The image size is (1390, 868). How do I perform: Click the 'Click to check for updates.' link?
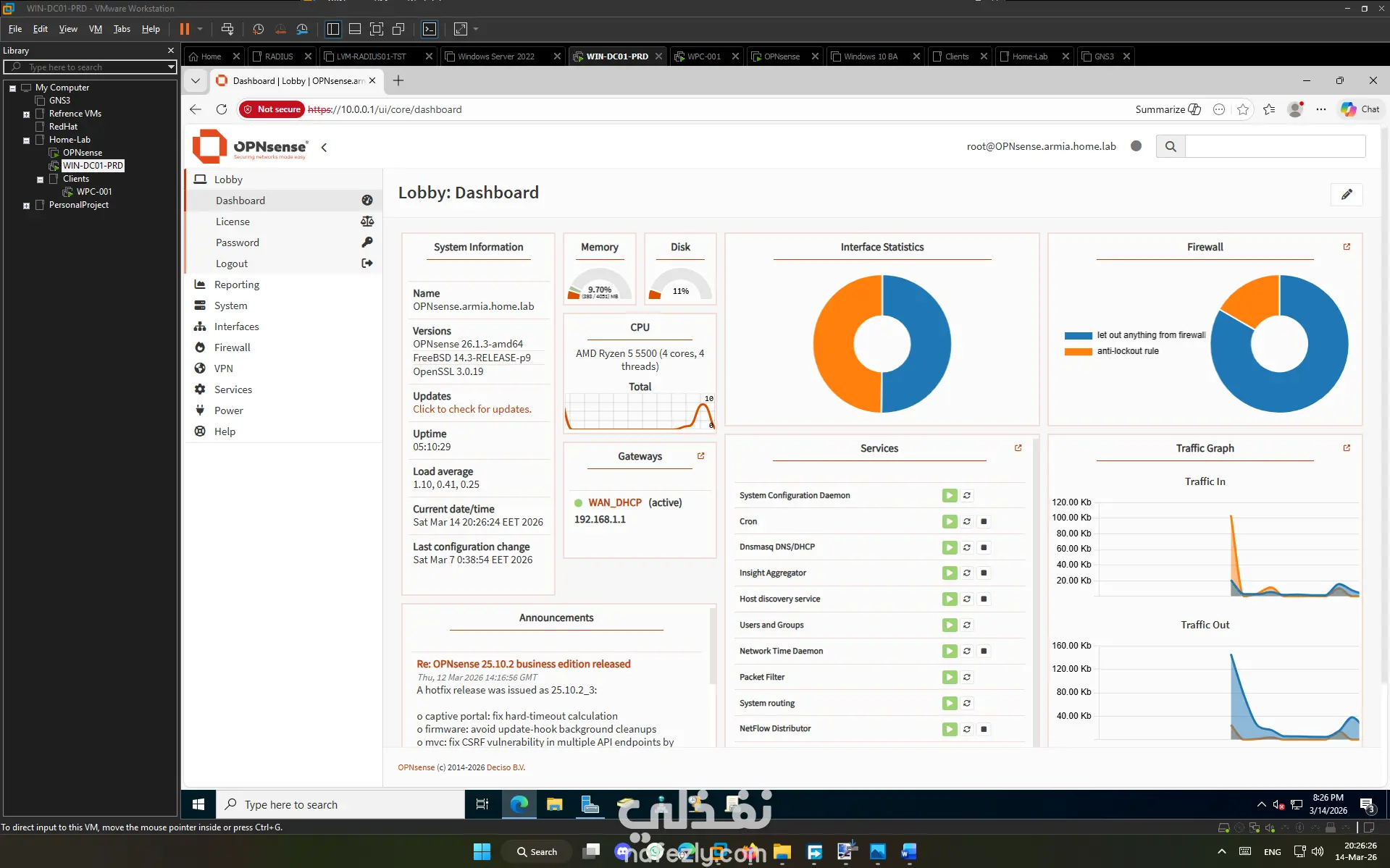click(x=472, y=409)
